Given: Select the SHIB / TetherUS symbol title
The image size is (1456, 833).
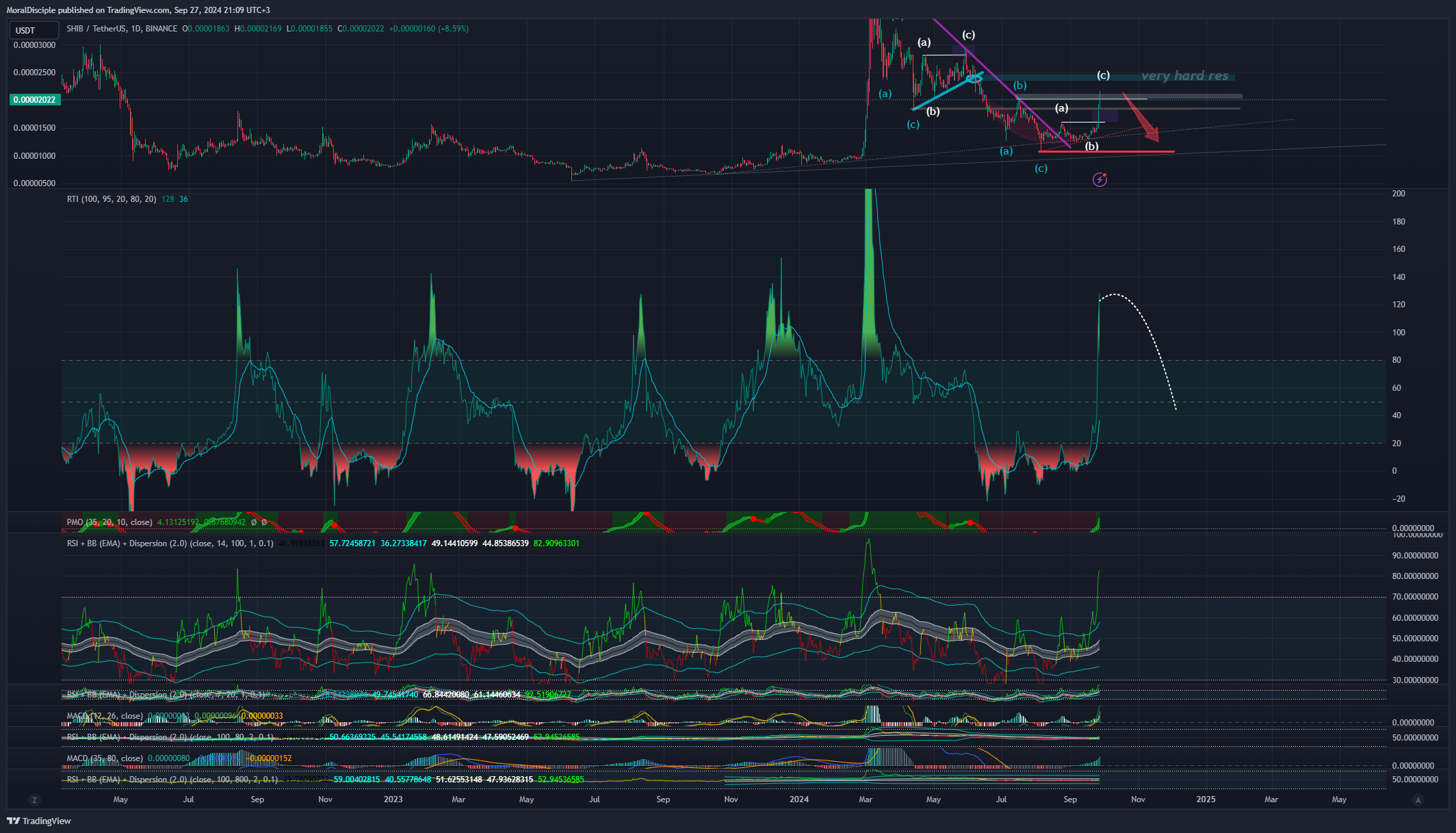Looking at the screenshot, I should click(x=122, y=29).
